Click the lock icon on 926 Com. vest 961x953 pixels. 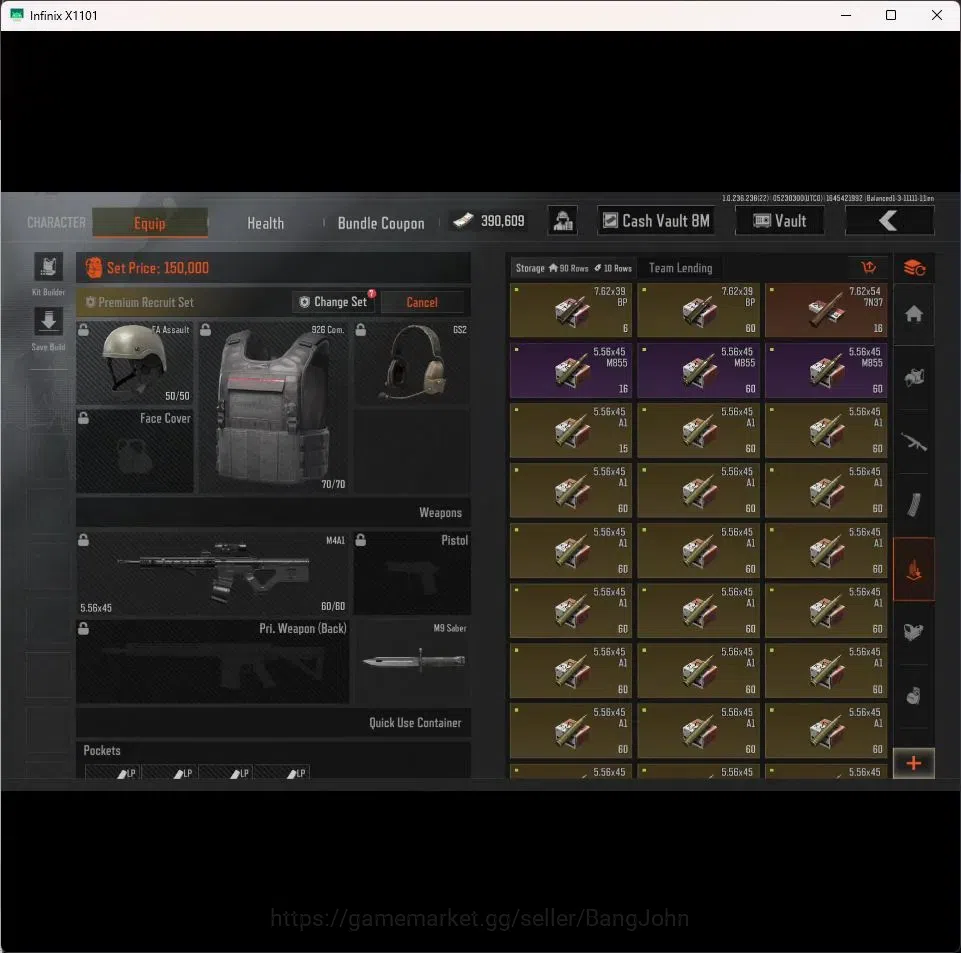[x=206, y=330]
